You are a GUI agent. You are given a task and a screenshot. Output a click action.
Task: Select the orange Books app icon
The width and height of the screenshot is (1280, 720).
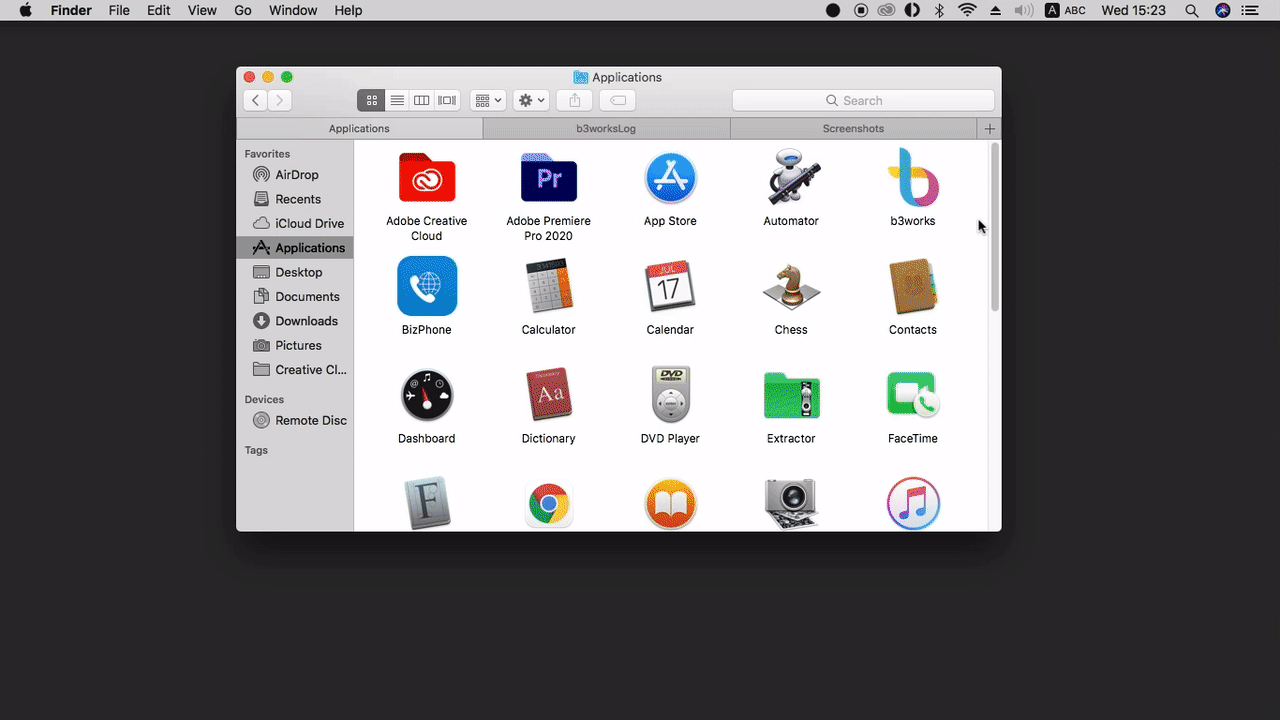pos(670,504)
